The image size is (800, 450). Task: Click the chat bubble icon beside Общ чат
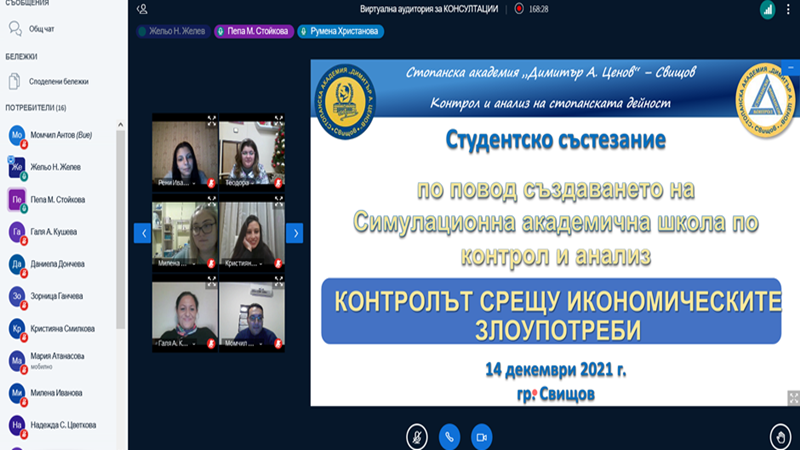[x=15, y=29]
